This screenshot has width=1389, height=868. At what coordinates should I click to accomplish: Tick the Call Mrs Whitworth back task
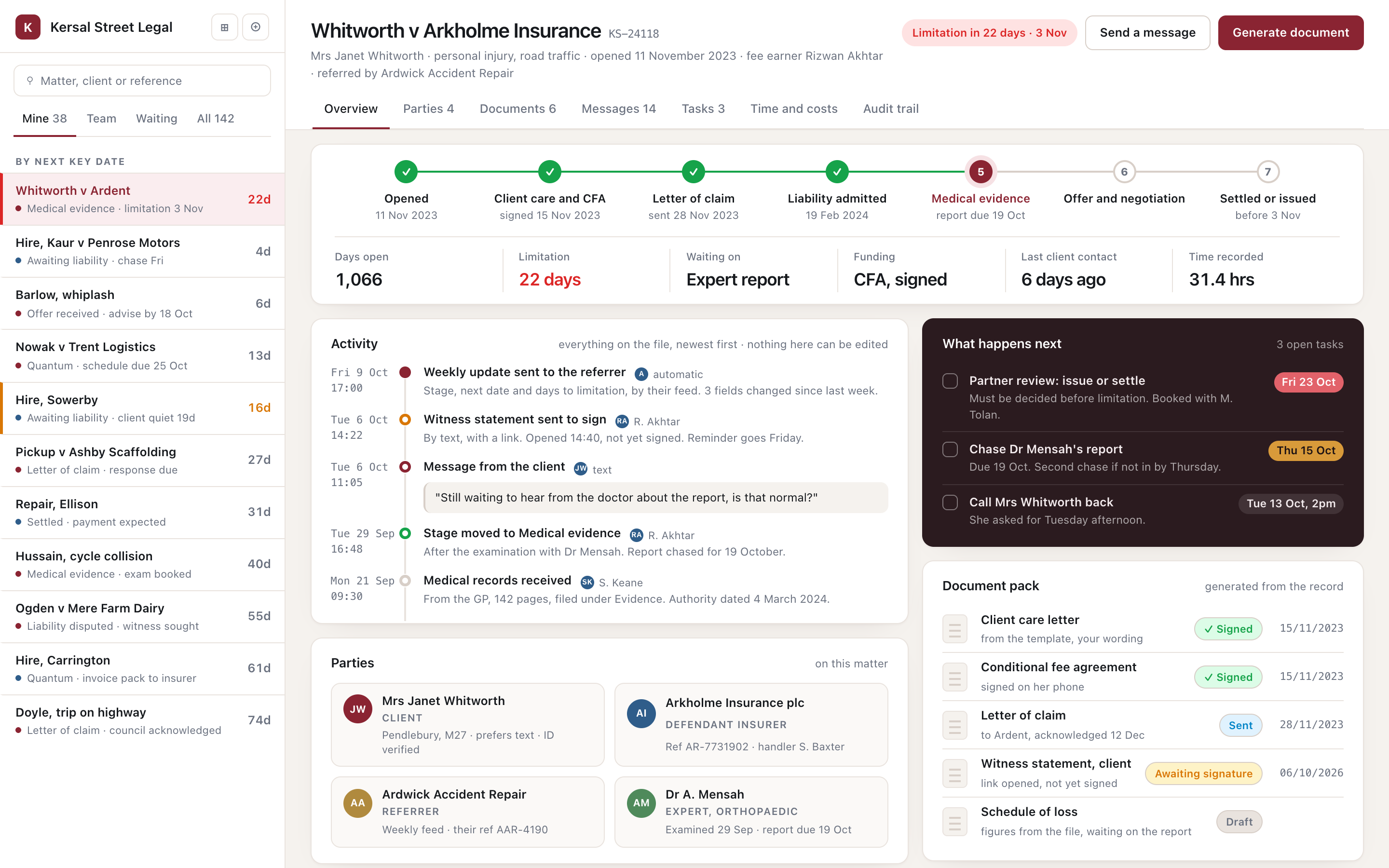tap(950, 502)
